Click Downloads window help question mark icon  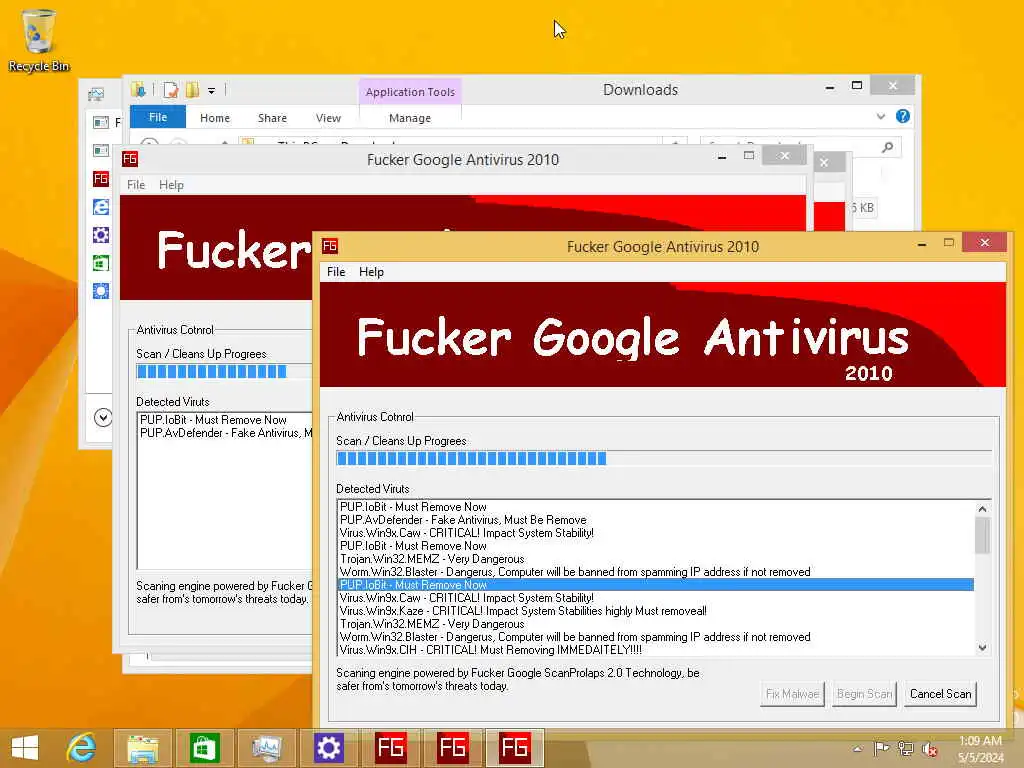pos(903,116)
